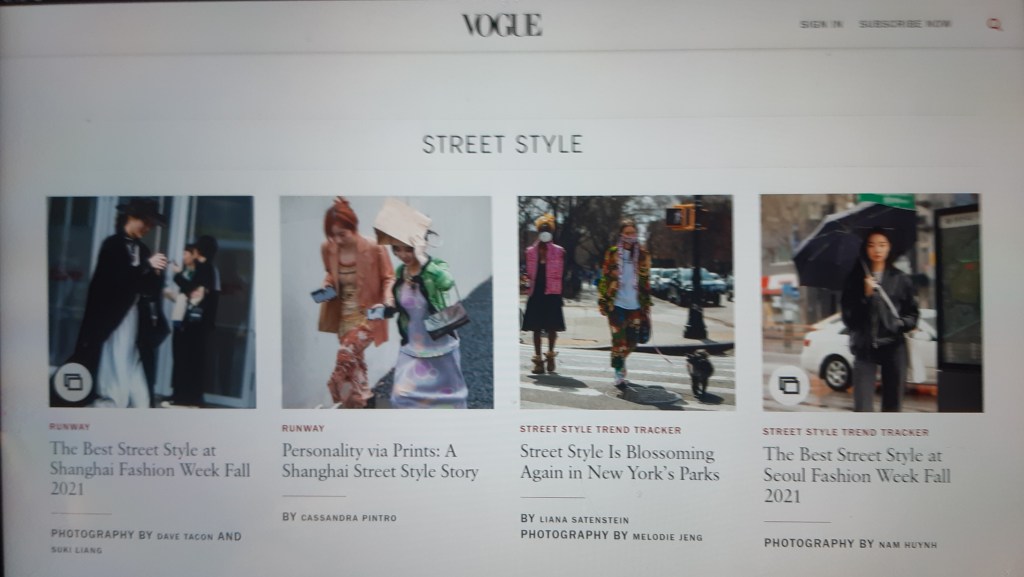Screen dimensions: 1024x577
Task: Click Subscribe Now in header
Action: (904, 24)
